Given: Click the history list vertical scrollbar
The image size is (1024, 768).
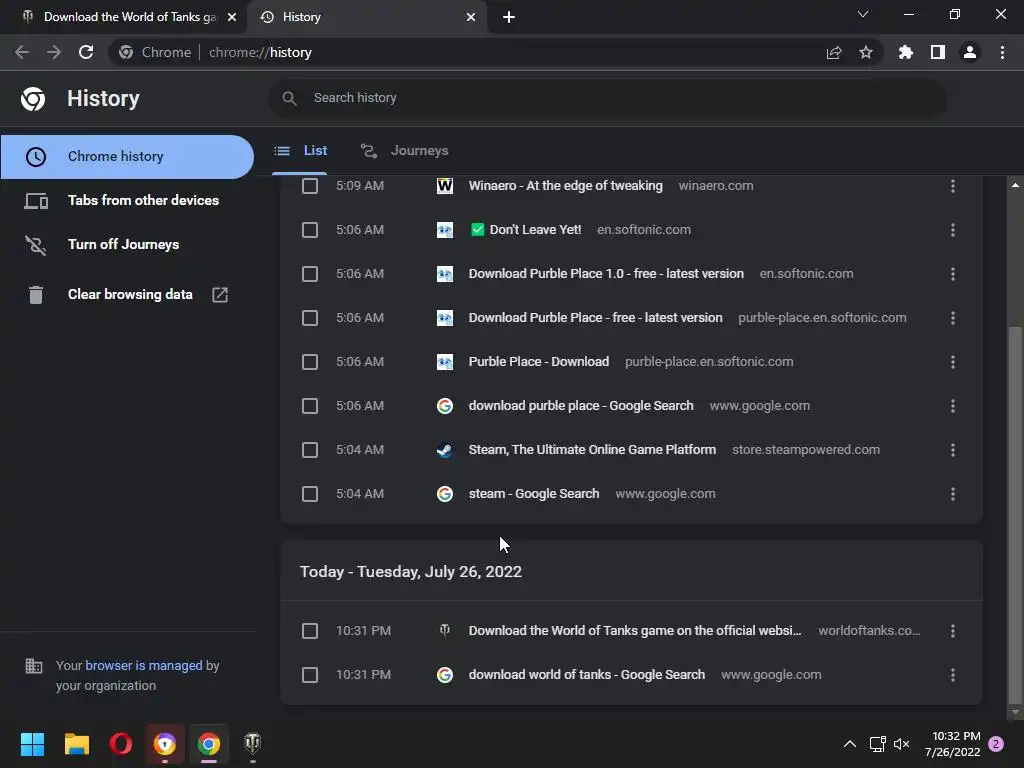Looking at the screenshot, I should (x=1015, y=513).
